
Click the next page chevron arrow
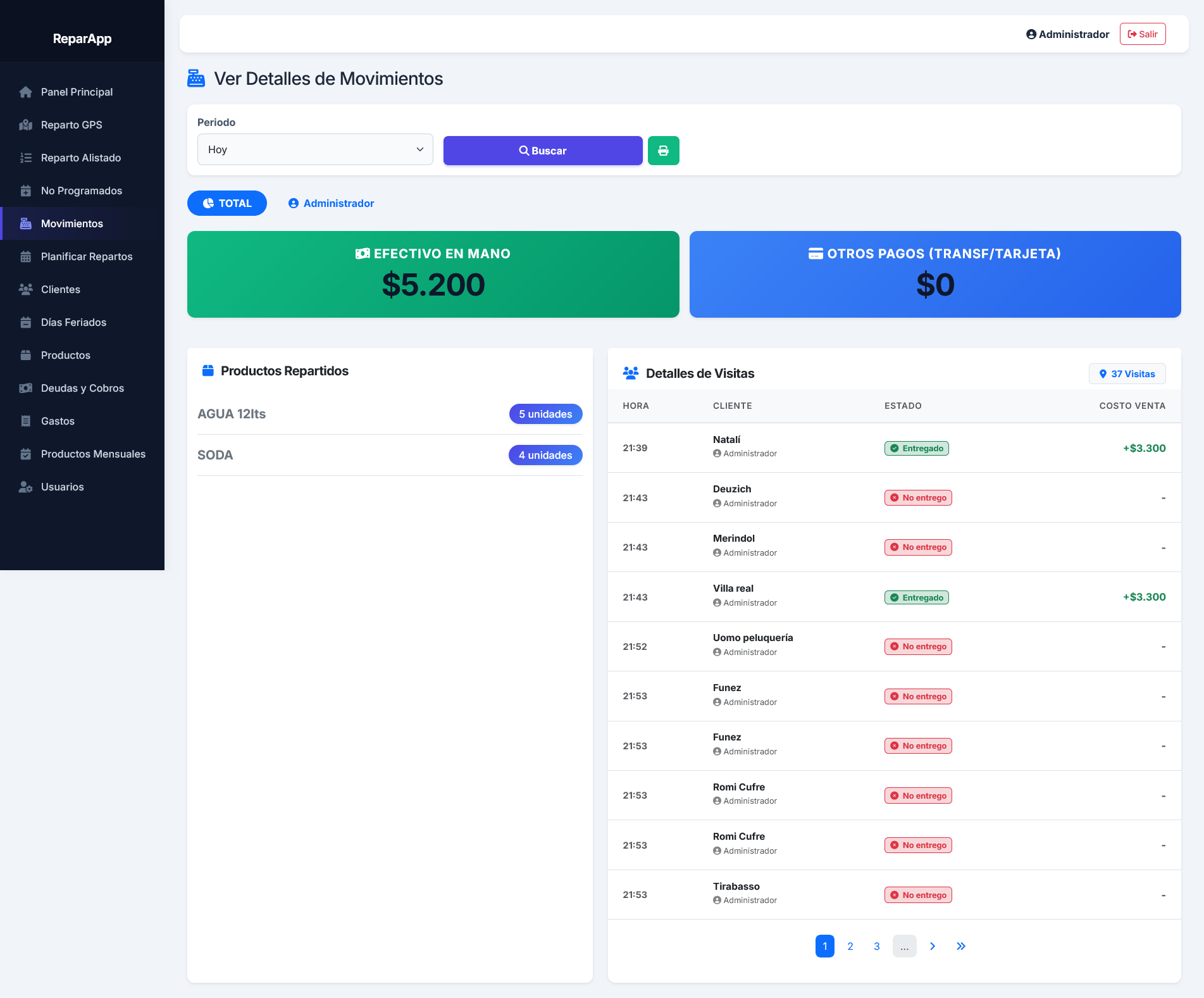(933, 946)
